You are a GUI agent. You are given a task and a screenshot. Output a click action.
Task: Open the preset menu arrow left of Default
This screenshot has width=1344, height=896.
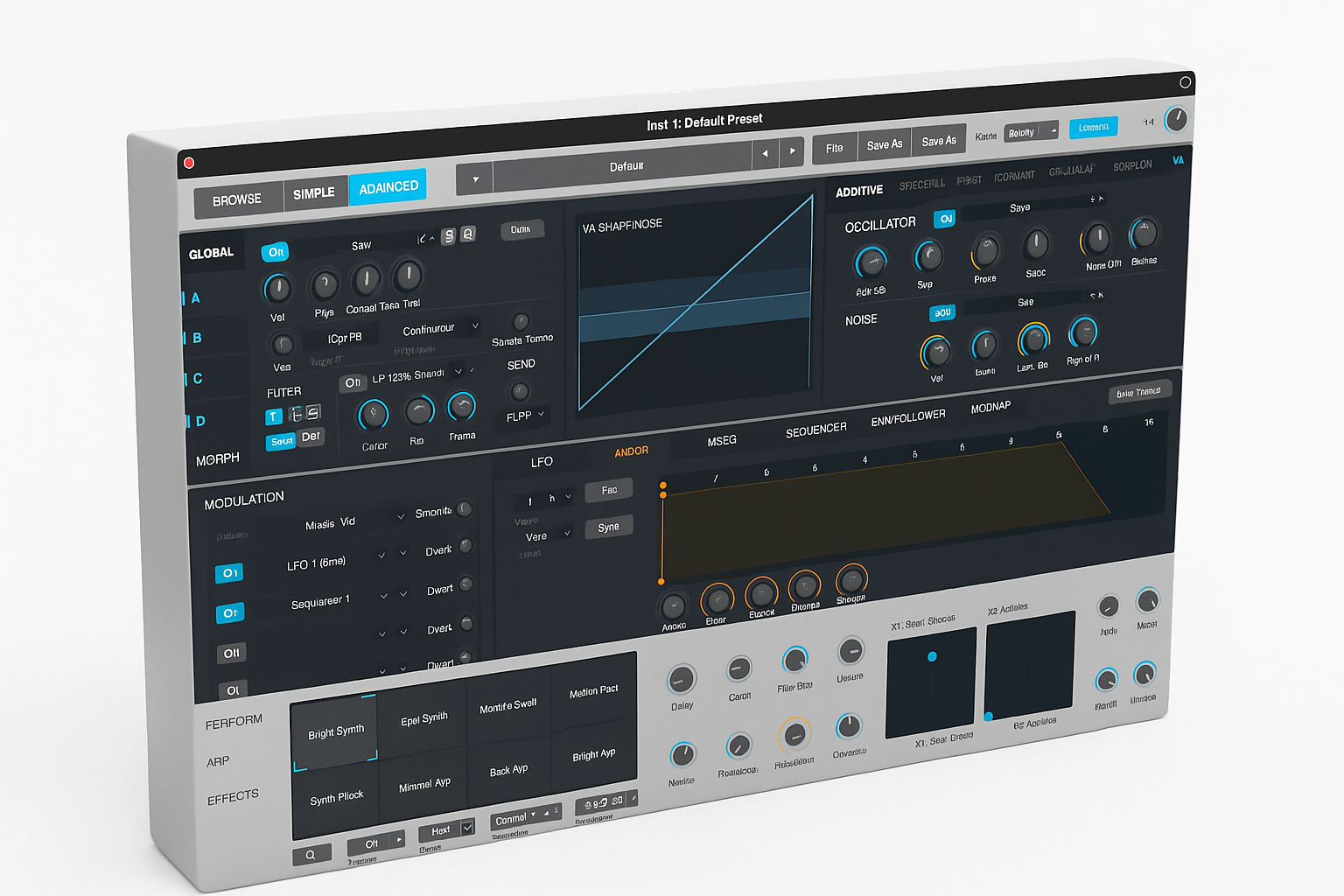(x=475, y=179)
